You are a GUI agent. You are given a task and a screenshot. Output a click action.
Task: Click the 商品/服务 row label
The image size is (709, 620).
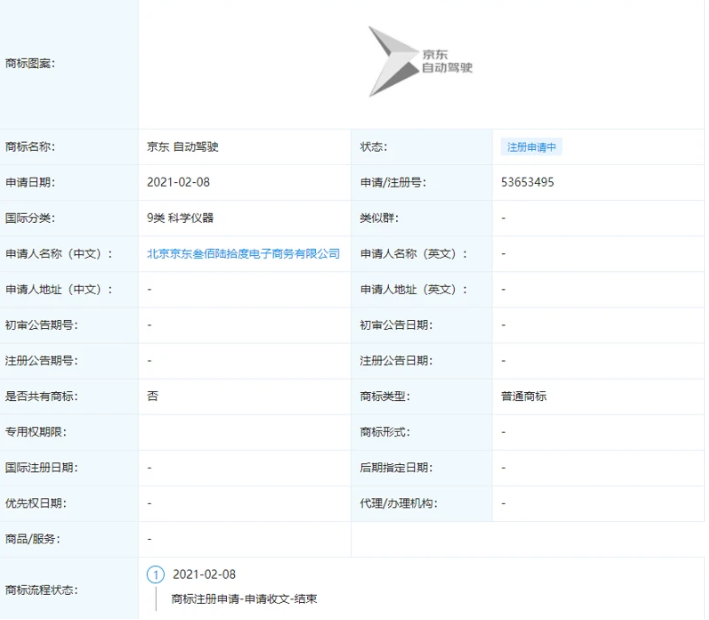tap(32, 540)
